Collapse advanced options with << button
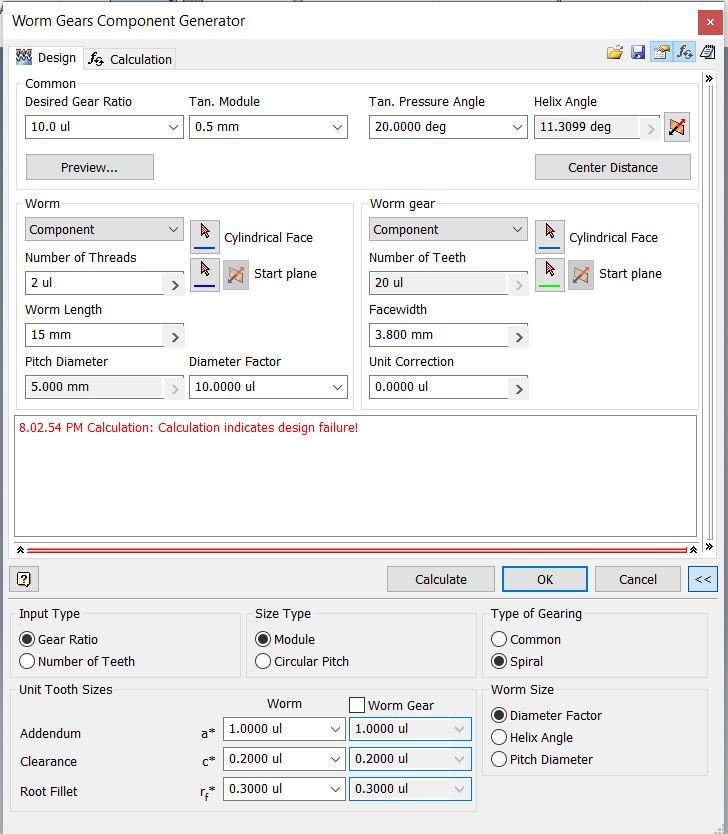 click(702, 579)
